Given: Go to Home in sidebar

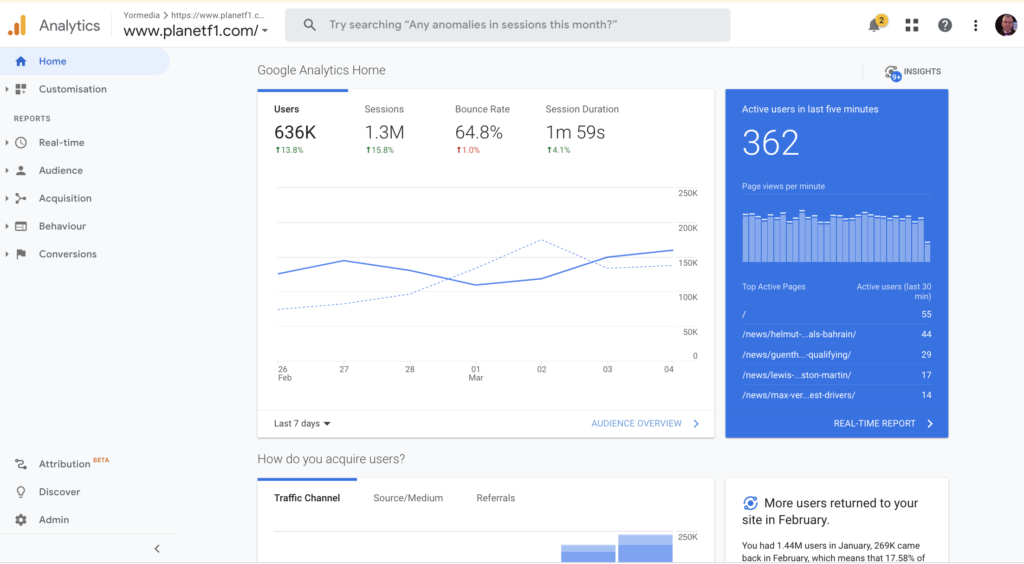Looking at the screenshot, I should (85, 61).
